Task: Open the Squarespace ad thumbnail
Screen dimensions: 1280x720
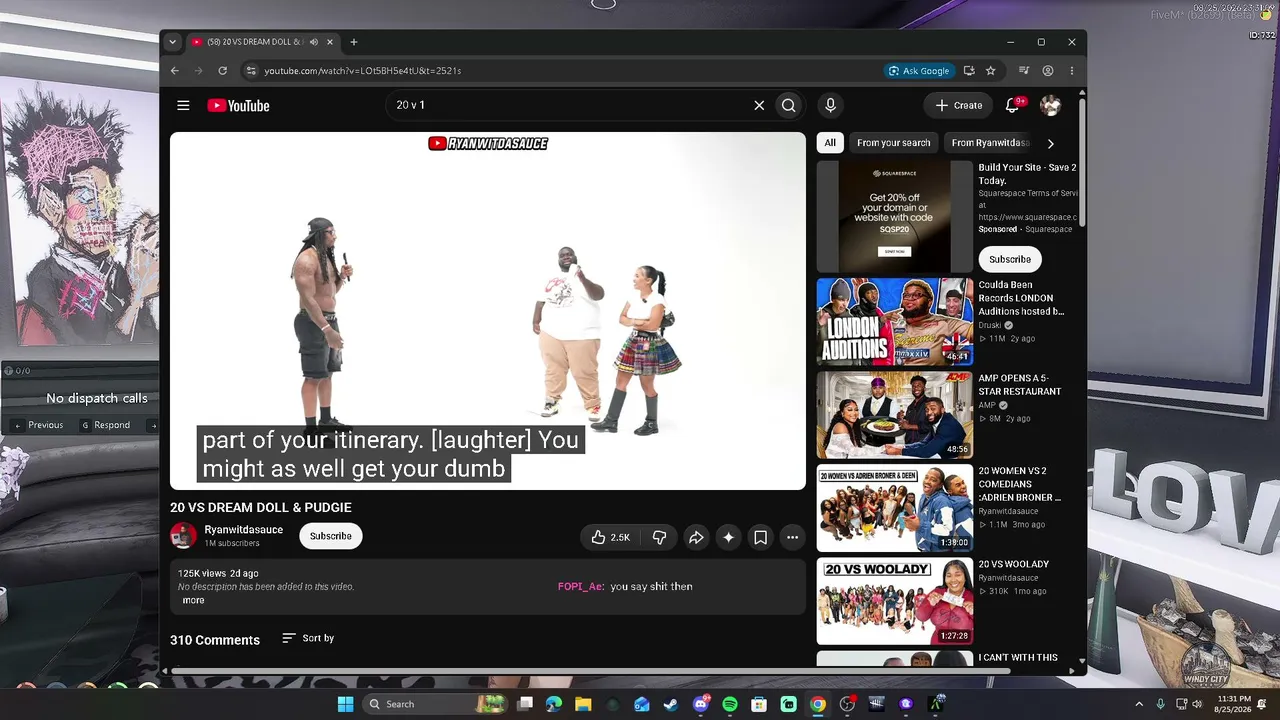Action: [895, 216]
